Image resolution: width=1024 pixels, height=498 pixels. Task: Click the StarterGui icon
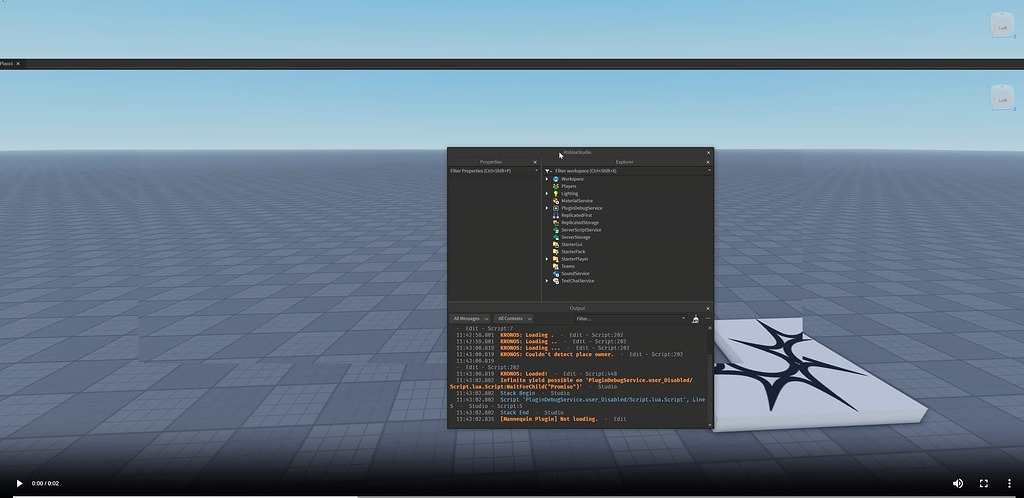point(556,244)
